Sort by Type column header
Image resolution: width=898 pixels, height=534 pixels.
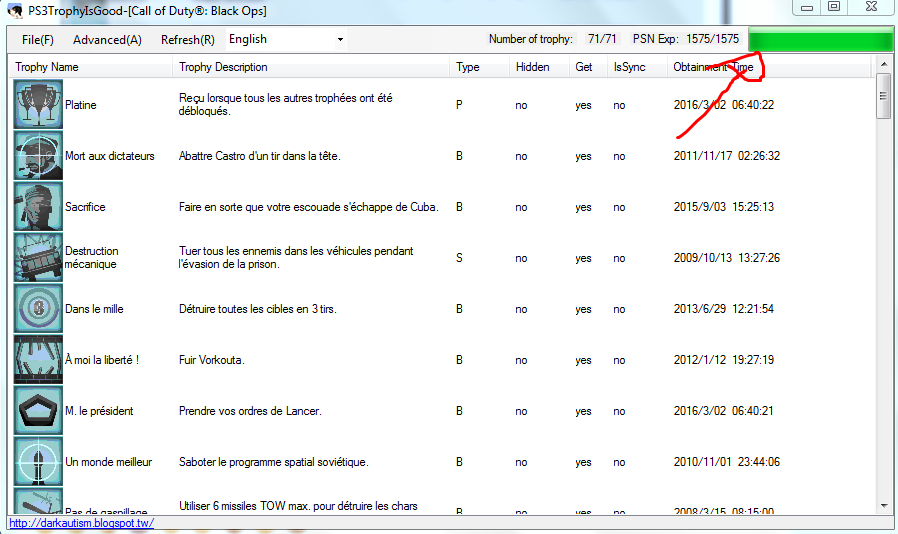tap(479, 67)
